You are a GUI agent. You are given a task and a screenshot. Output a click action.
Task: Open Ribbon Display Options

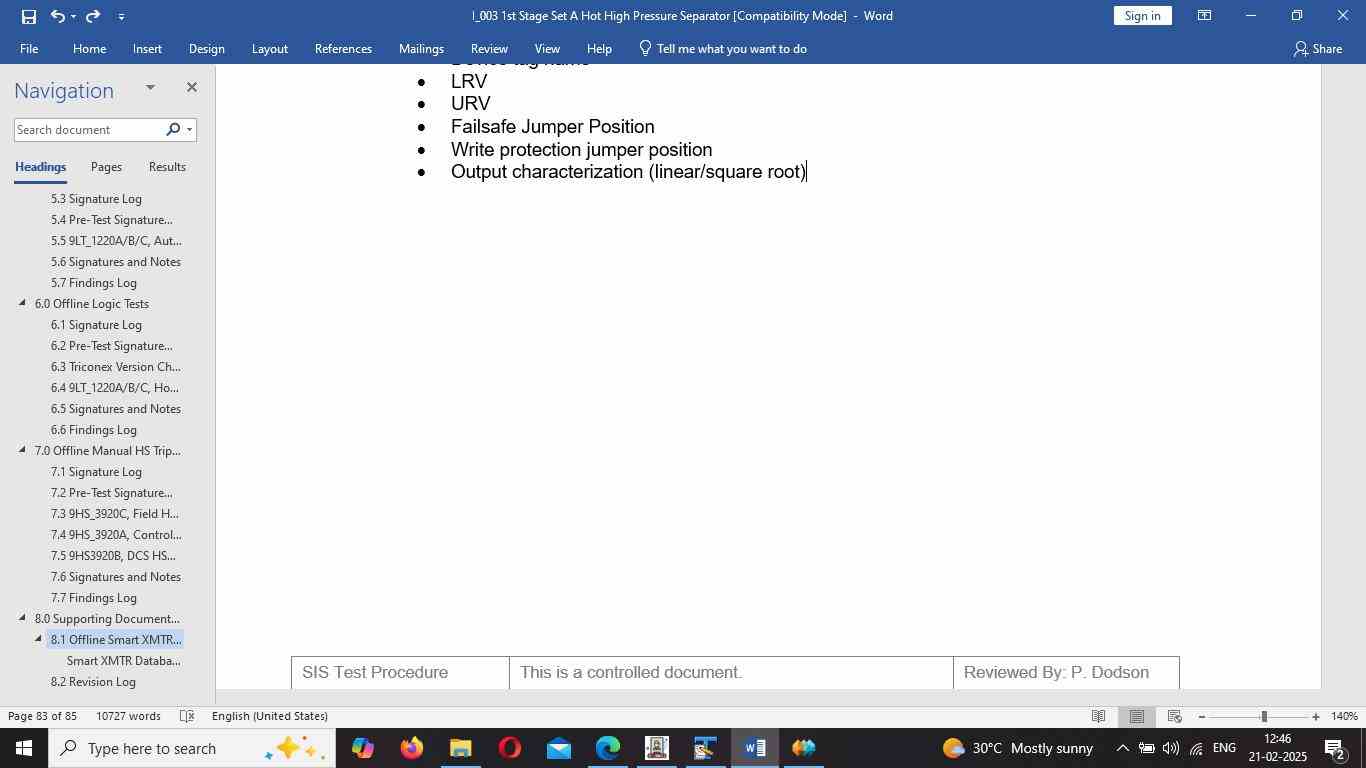coord(1204,16)
